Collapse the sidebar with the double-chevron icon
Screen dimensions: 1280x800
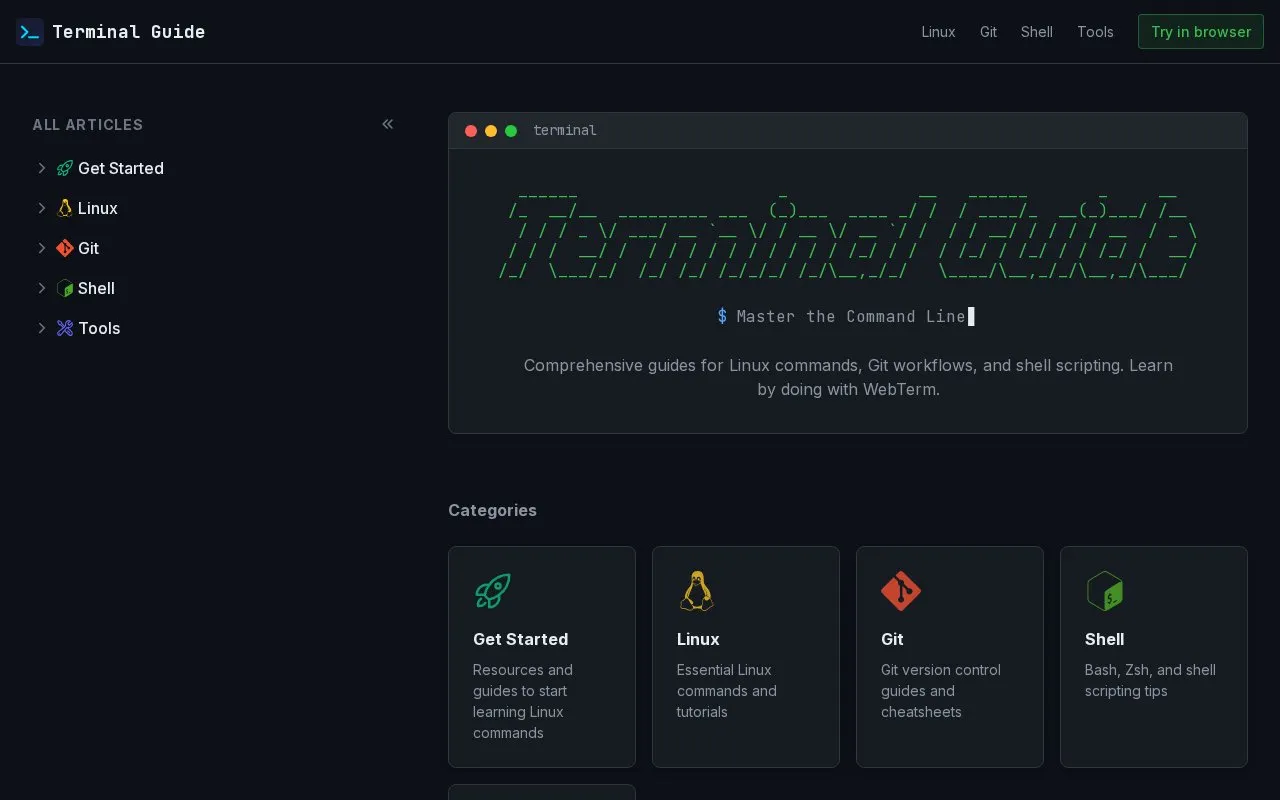388,124
